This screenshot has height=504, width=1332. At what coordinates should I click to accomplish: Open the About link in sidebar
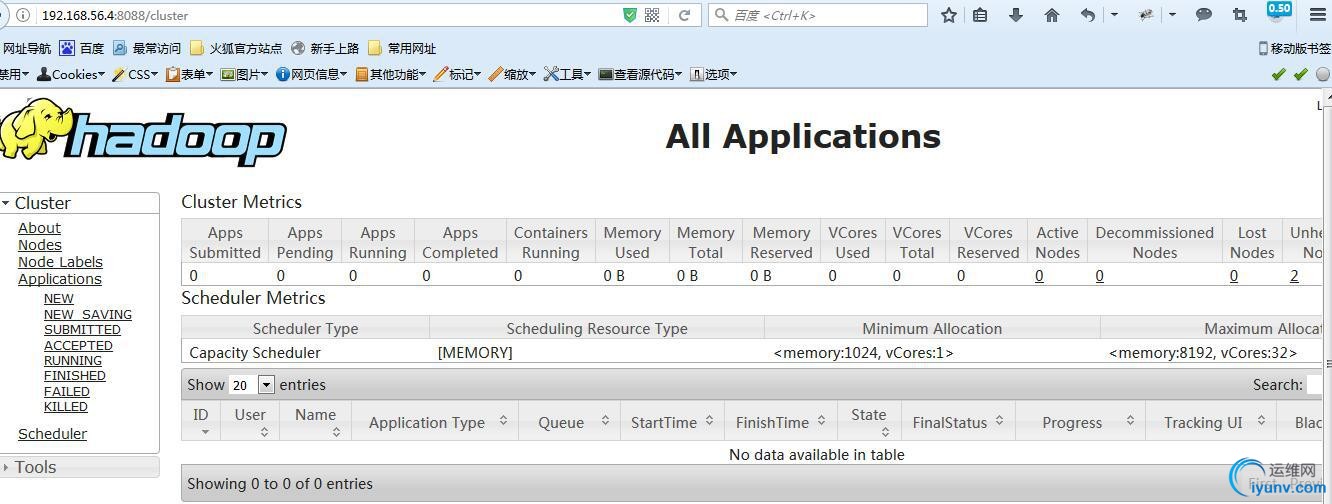click(39, 228)
